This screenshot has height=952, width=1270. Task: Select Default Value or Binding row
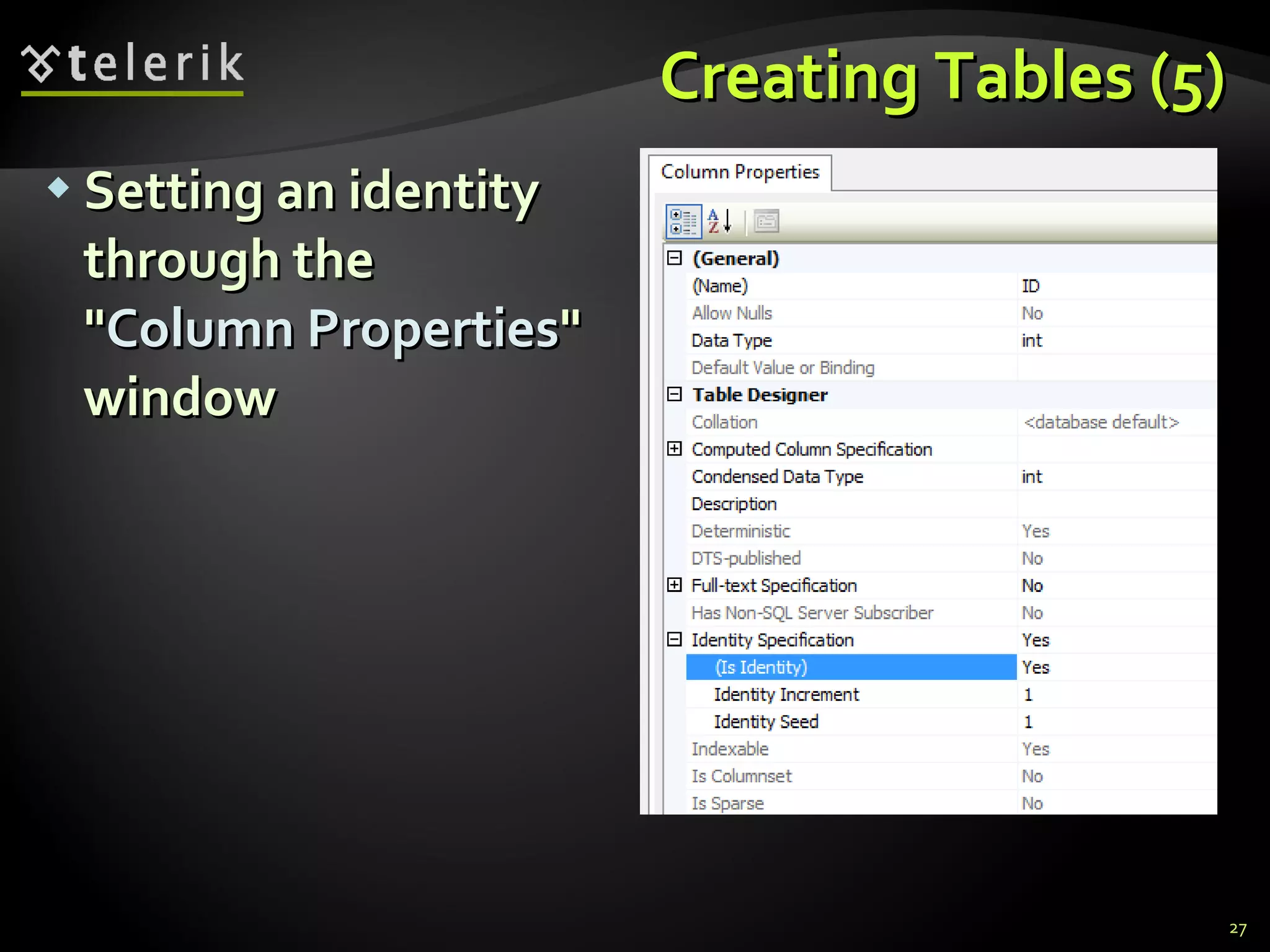[x=951, y=368]
